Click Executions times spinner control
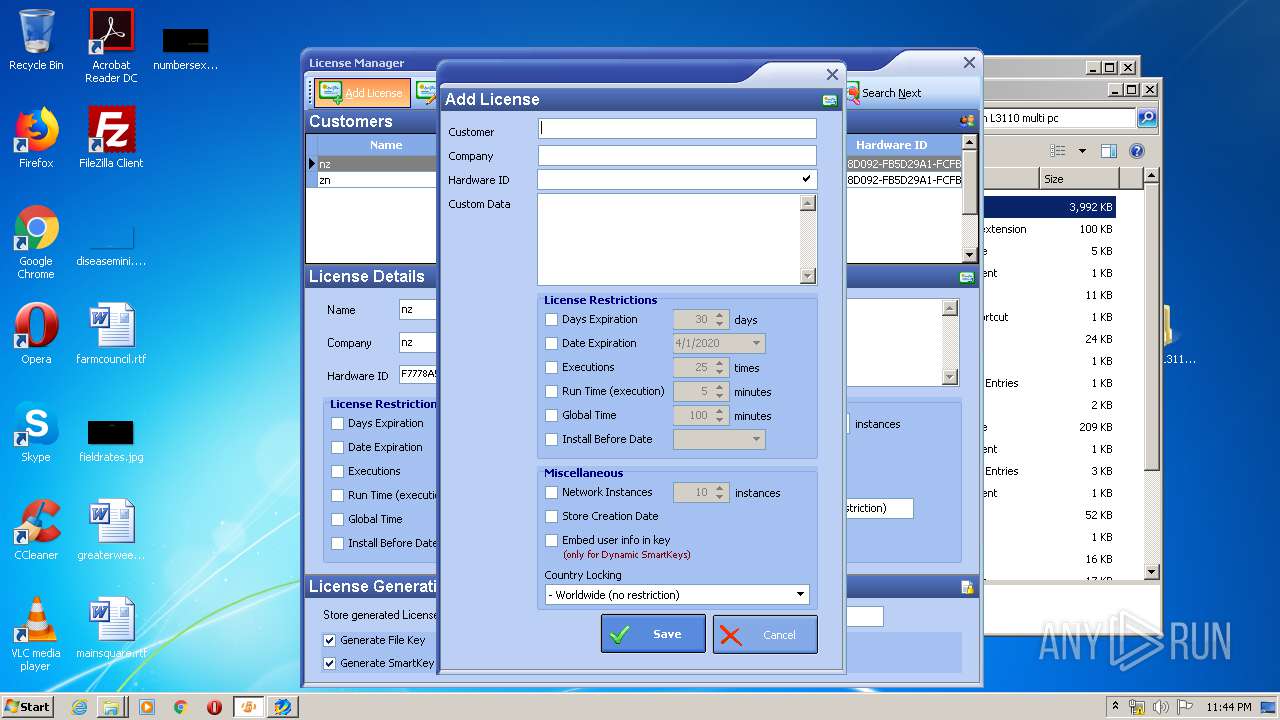This screenshot has height=720, width=1280. 720,368
